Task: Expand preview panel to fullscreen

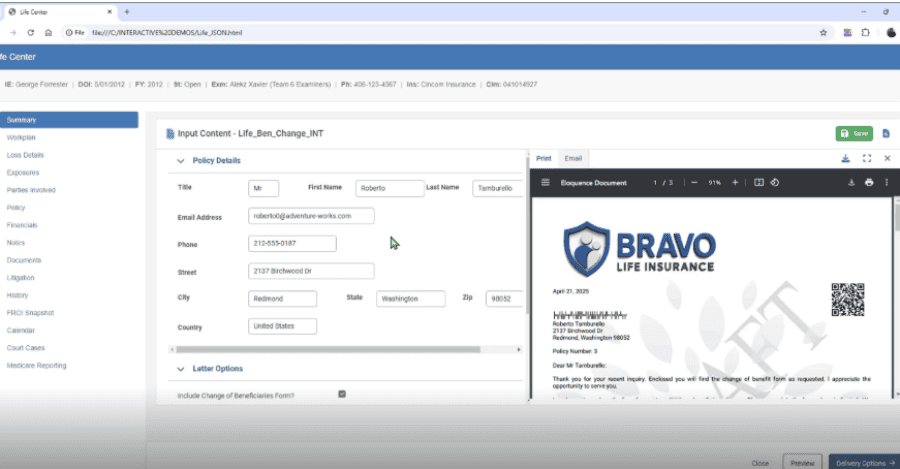Action: tap(866, 158)
